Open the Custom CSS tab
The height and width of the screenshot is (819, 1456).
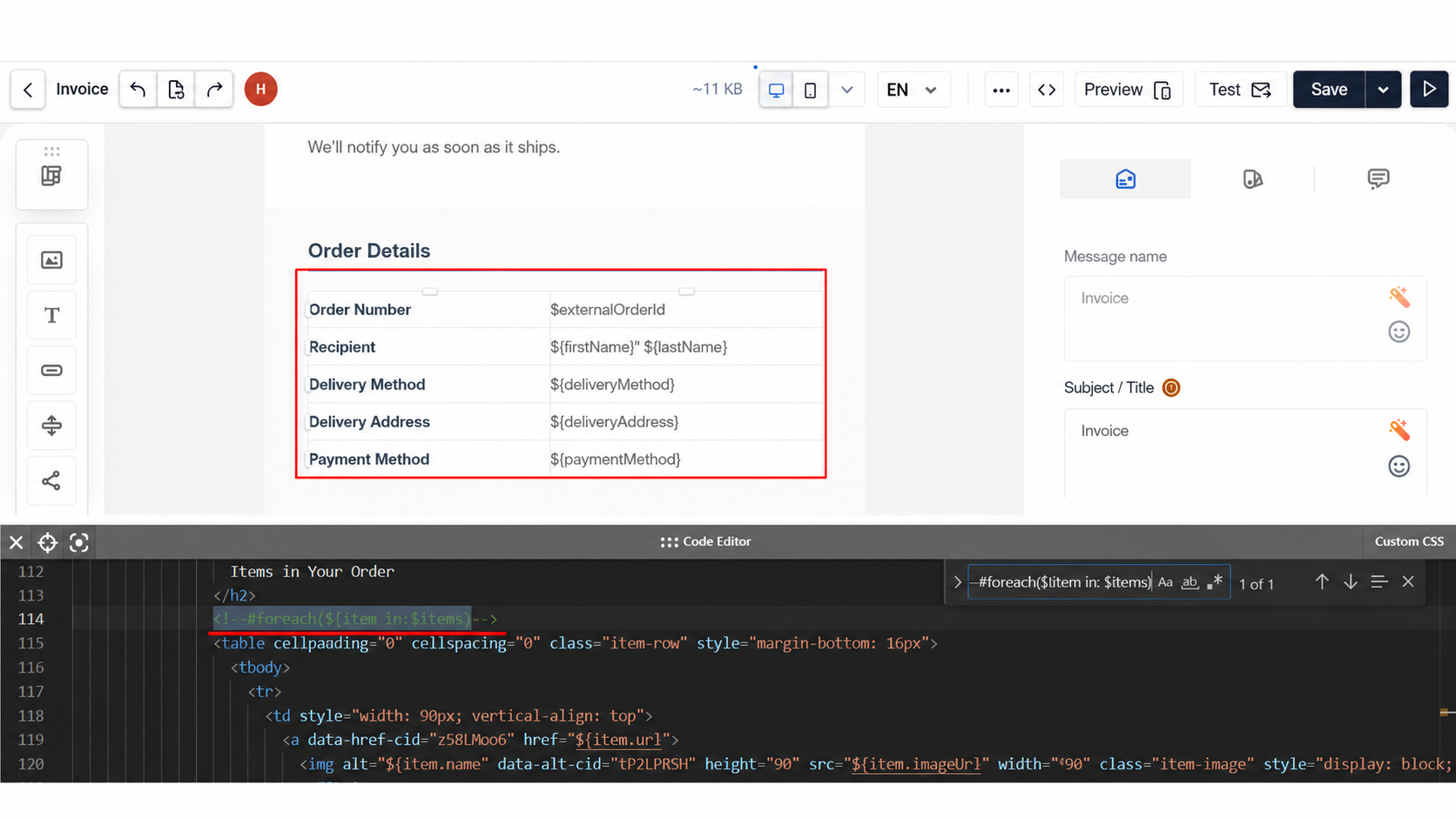coord(1409,541)
